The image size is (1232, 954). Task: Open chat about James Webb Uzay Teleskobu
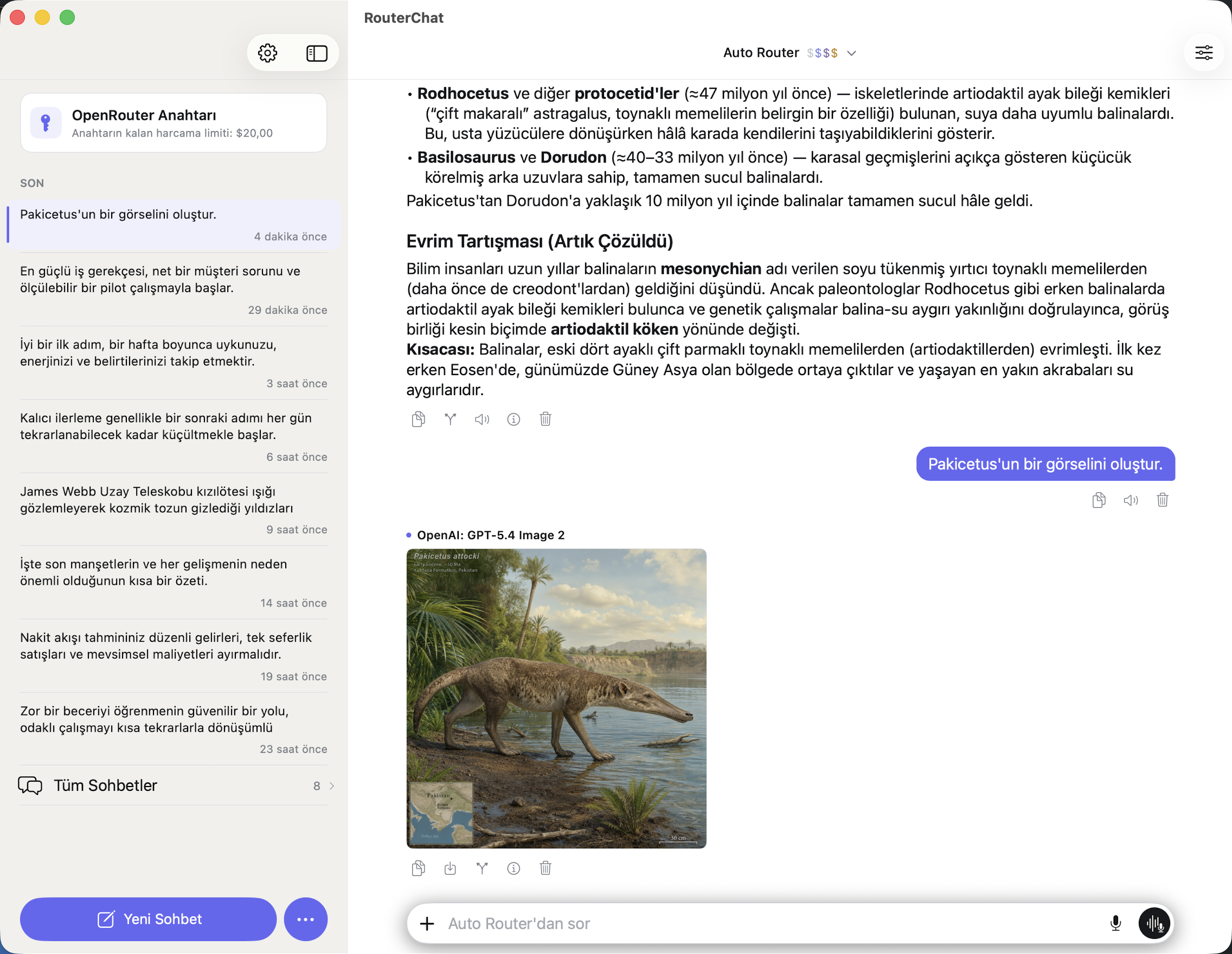174,510
